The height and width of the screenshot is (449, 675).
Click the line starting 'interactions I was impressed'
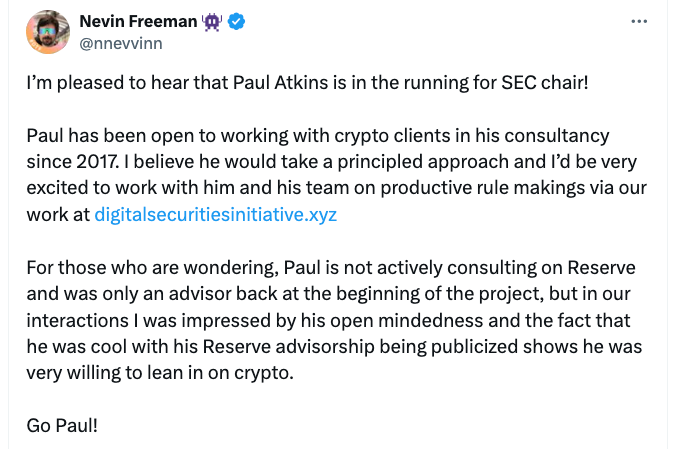click(x=328, y=321)
